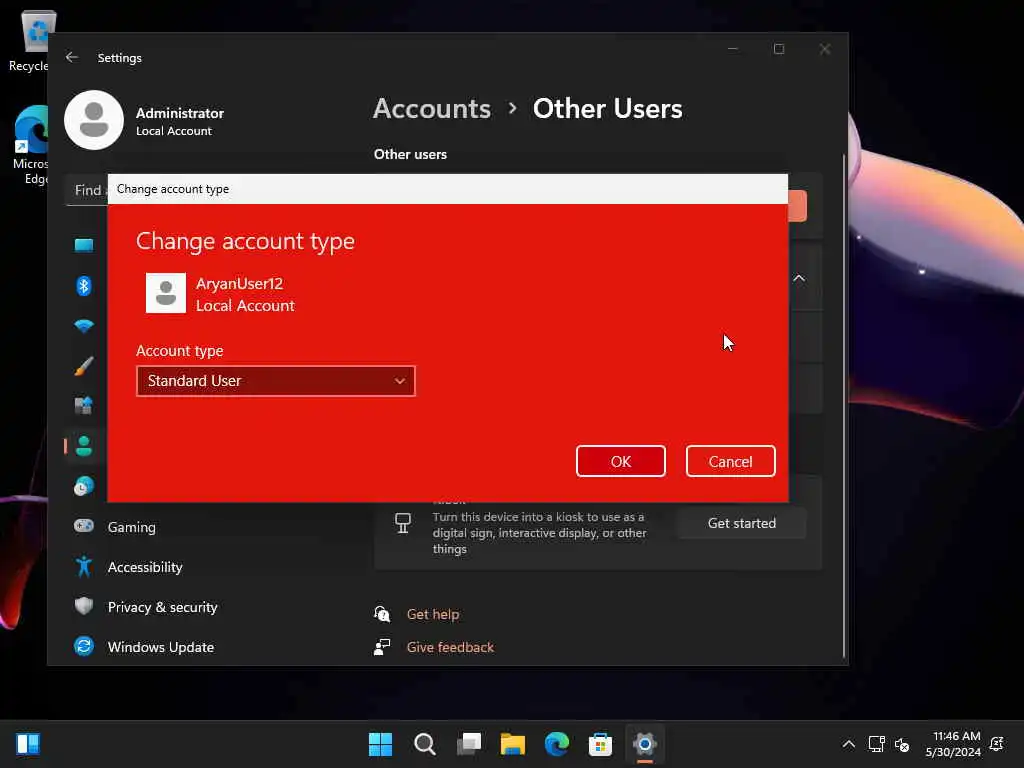Open the notification bell icon

point(997,744)
